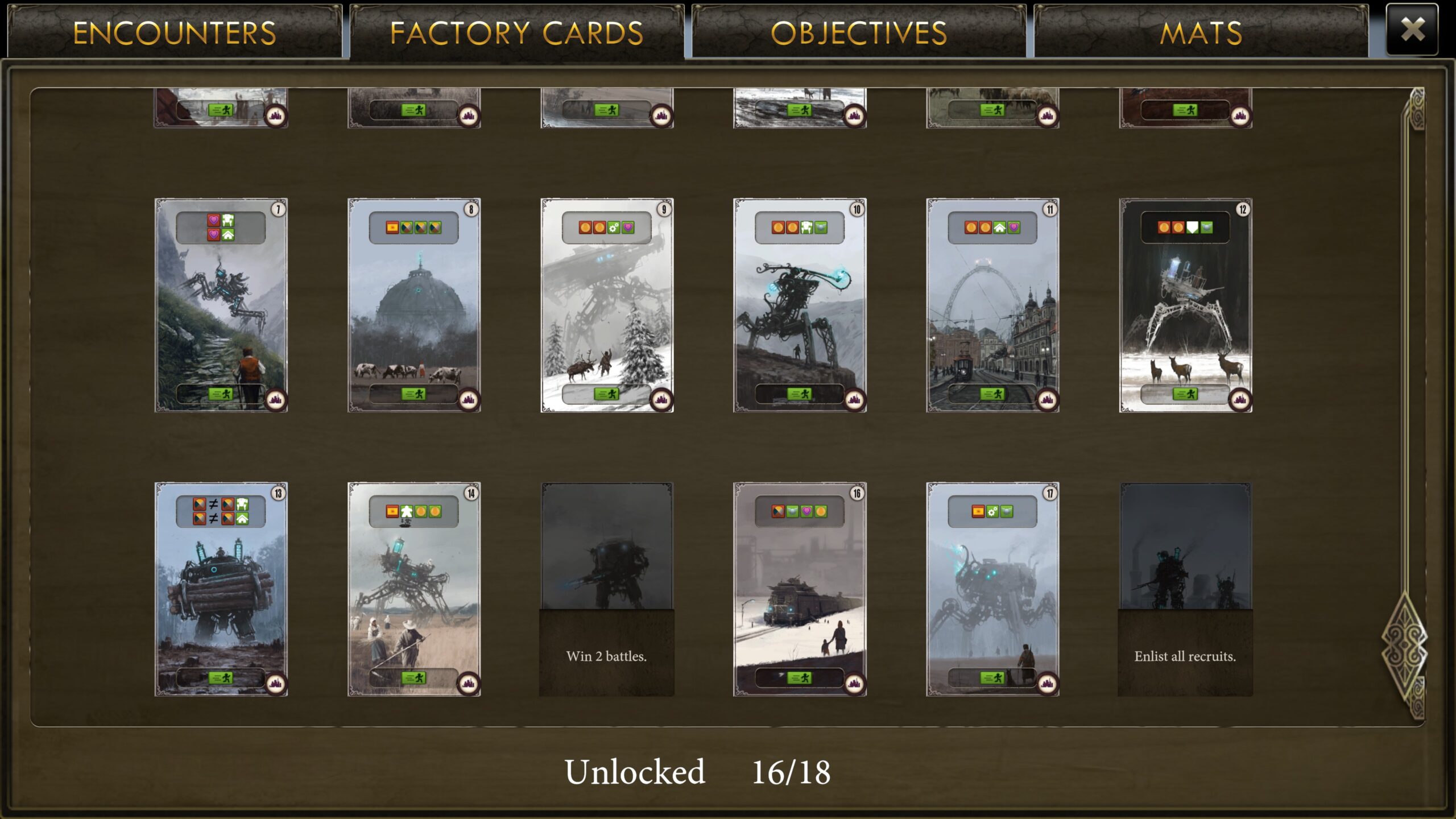Click the Unlocked 16/18 counter text

697,772
